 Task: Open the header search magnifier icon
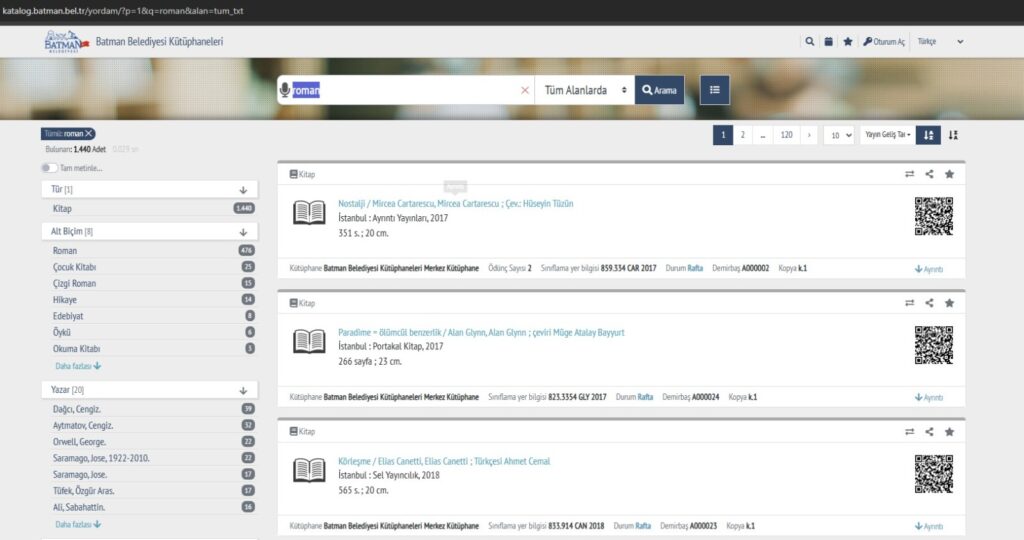(x=810, y=41)
